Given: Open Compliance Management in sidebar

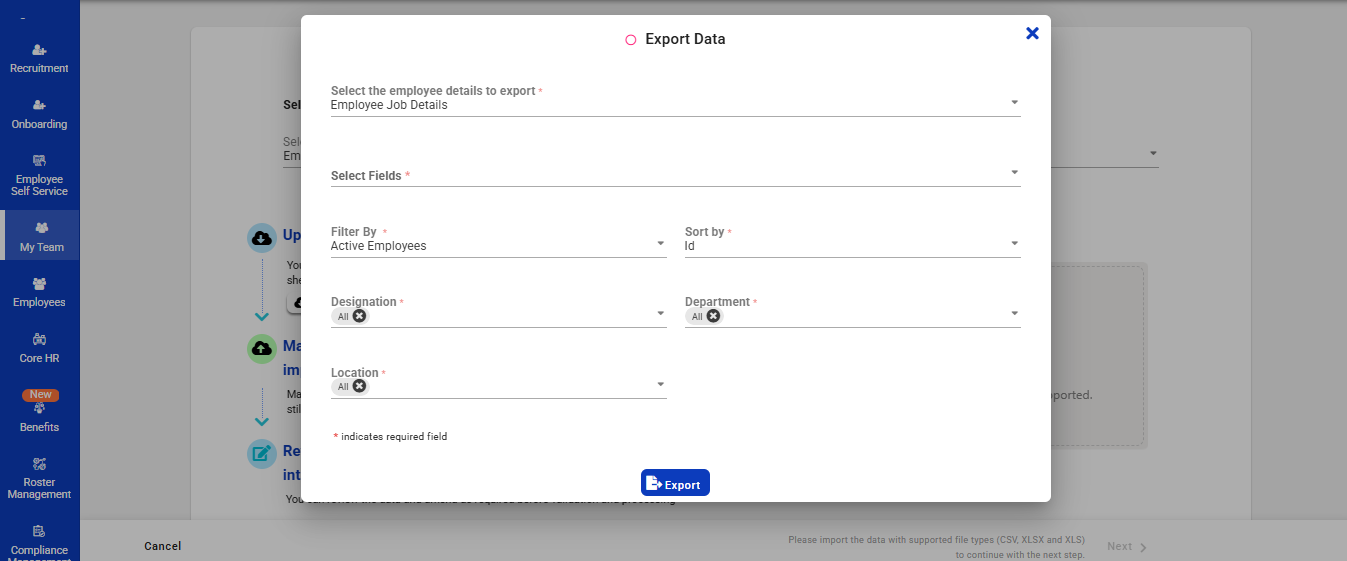Looking at the screenshot, I should point(39,531).
